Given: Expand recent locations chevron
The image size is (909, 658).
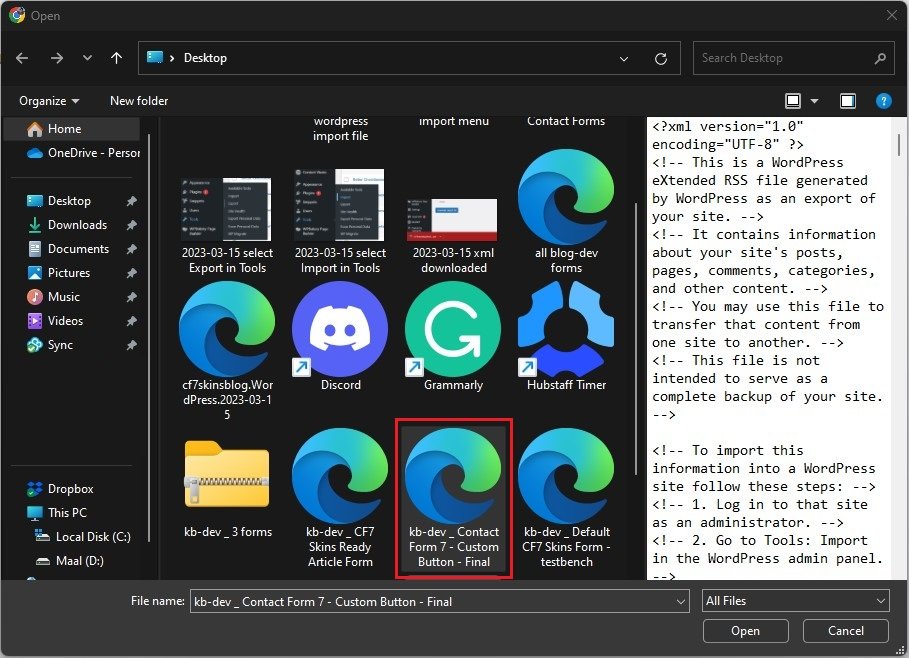Looking at the screenshot, I should (87, 58).
